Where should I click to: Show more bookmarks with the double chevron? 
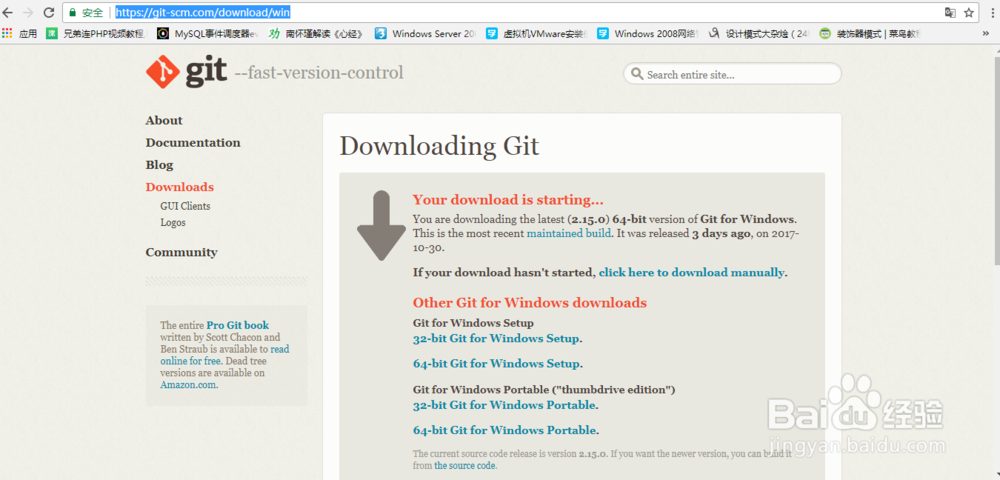[986, 34]
